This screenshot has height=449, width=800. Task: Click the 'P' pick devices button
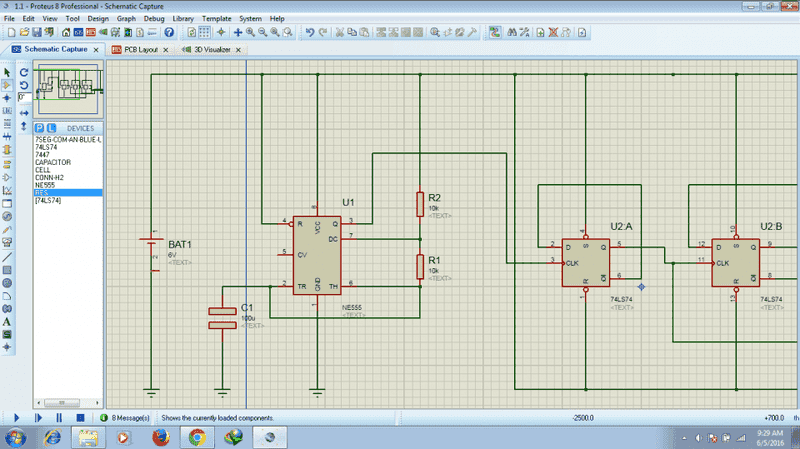click(x=39, y=129)
